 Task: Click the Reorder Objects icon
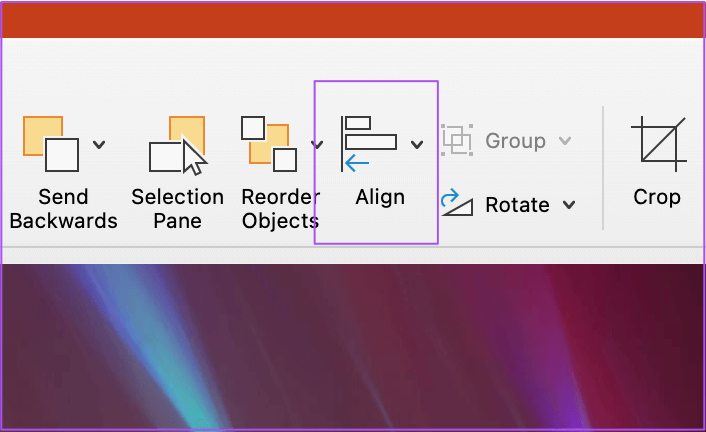269,144
